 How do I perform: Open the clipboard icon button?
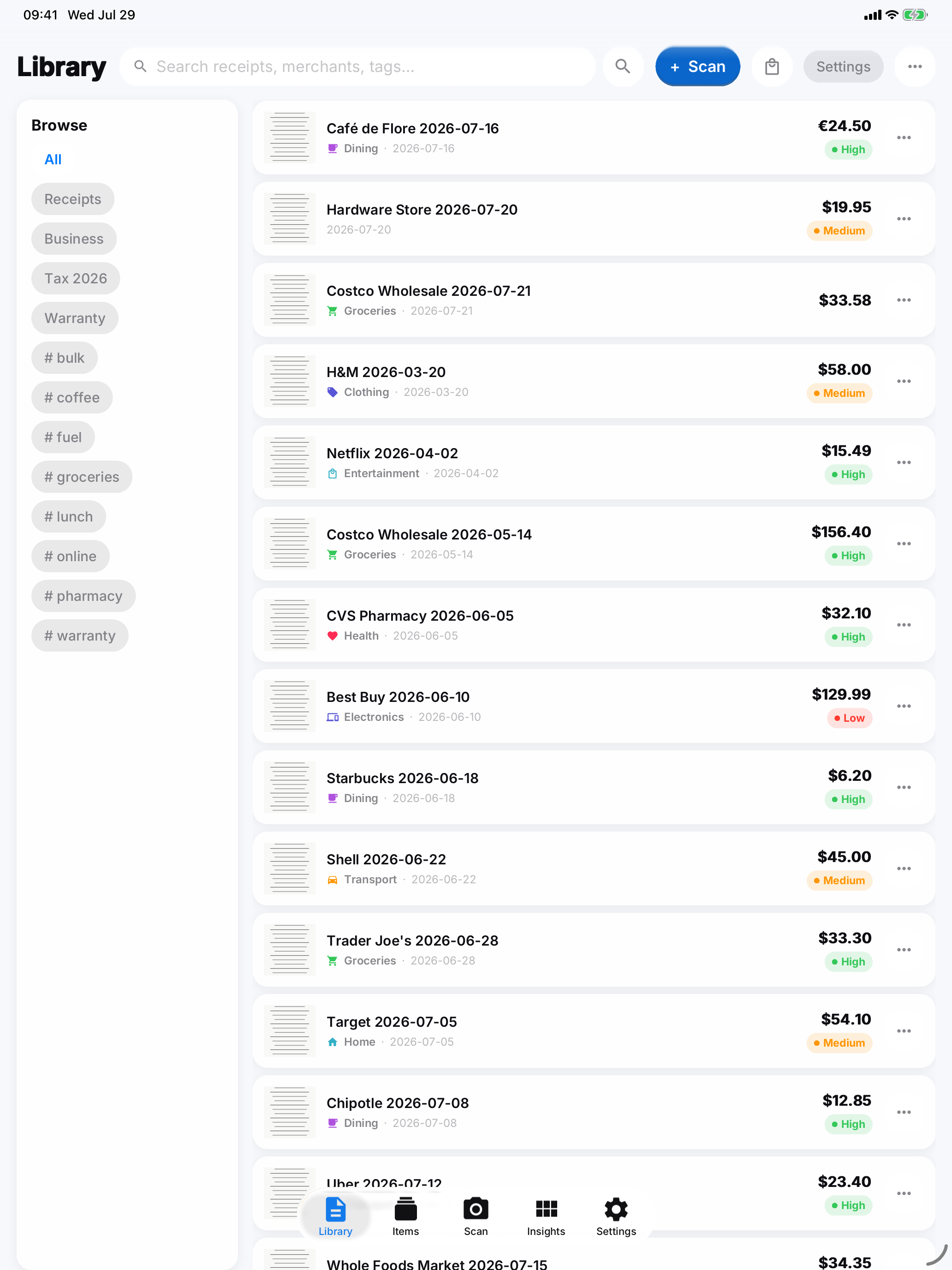(772, 66)
